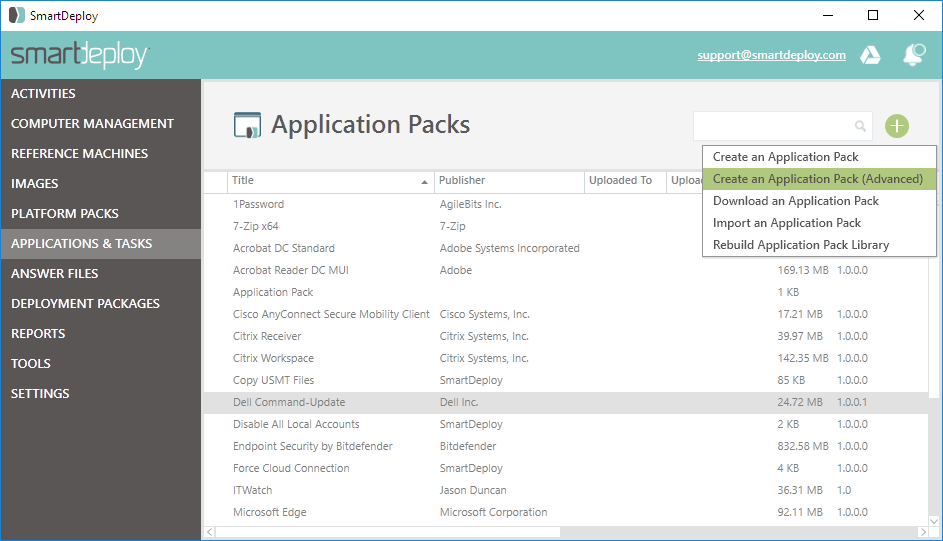Click the Application Packs header icon

pyautogui.click(x=247, y=125)
